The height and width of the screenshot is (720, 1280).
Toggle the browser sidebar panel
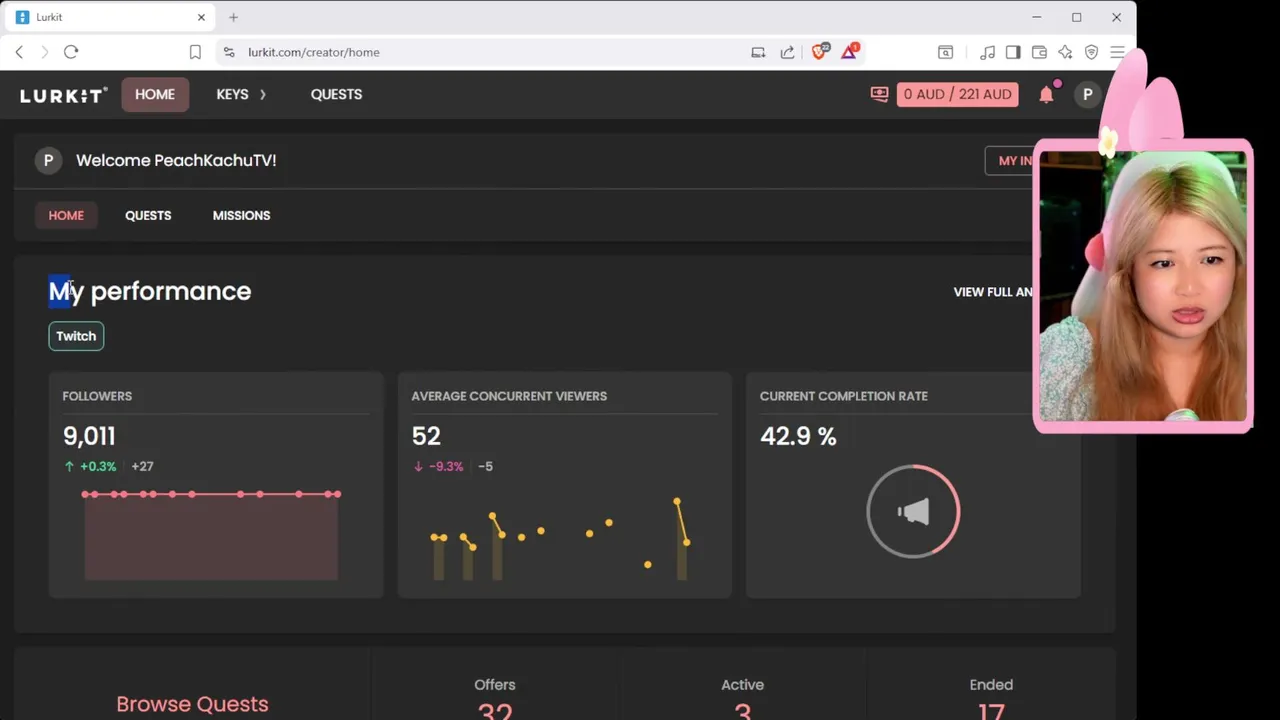coord(1013,52)
